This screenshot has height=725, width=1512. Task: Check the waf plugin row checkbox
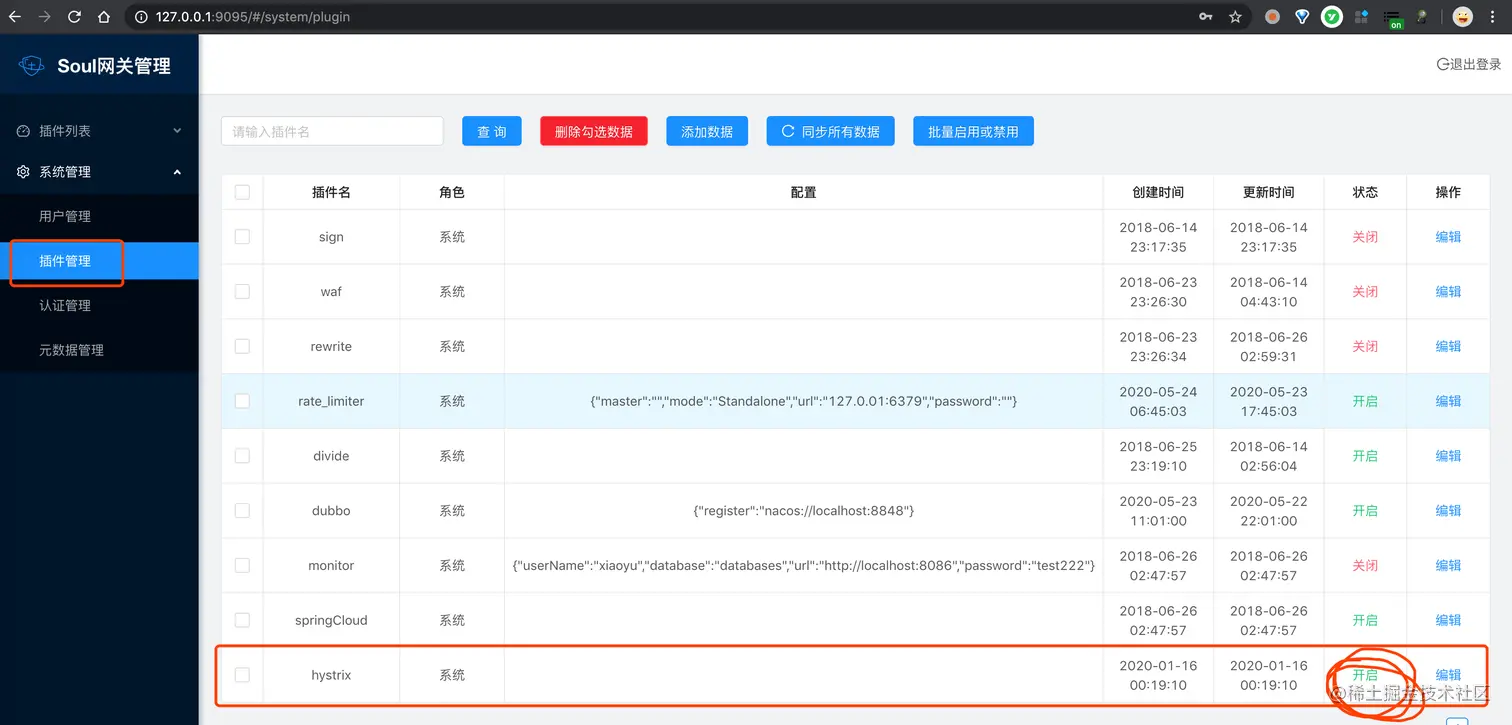point(242,292)
